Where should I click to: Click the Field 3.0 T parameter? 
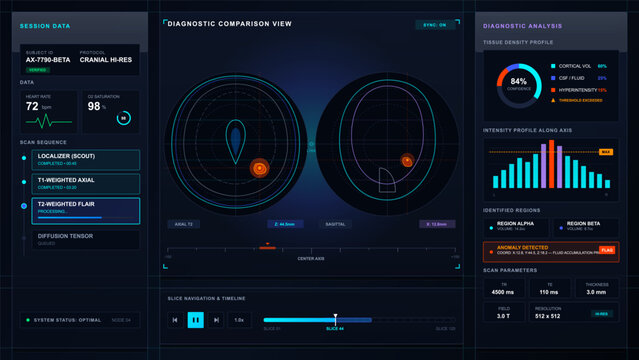coord(504,312)
